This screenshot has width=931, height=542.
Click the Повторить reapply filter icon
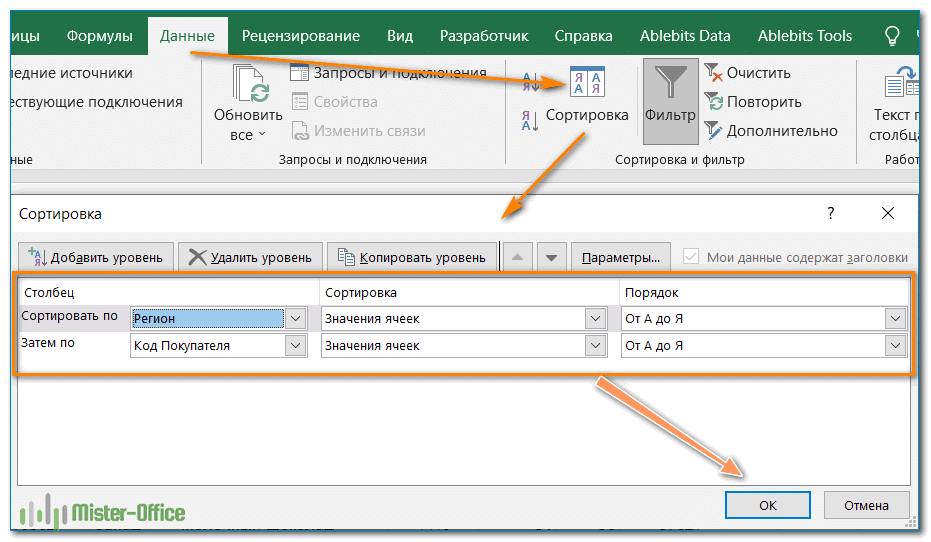[713, 101]
